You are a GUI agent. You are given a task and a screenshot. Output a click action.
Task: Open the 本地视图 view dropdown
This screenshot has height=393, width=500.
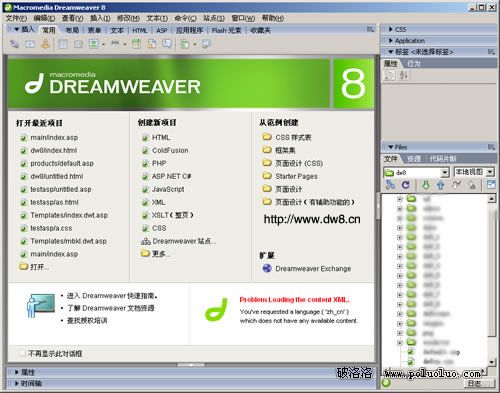click(490, 172)
